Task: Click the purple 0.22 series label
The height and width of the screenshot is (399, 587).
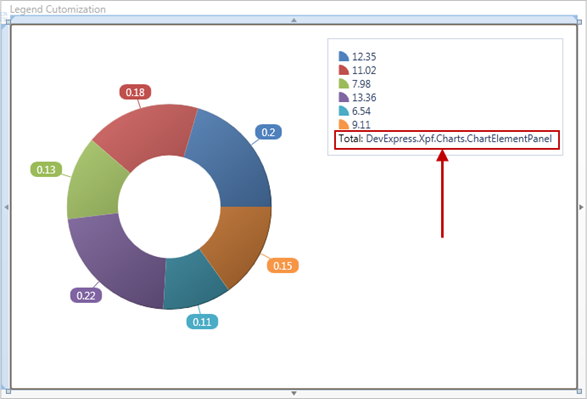Action: (86, 295)
